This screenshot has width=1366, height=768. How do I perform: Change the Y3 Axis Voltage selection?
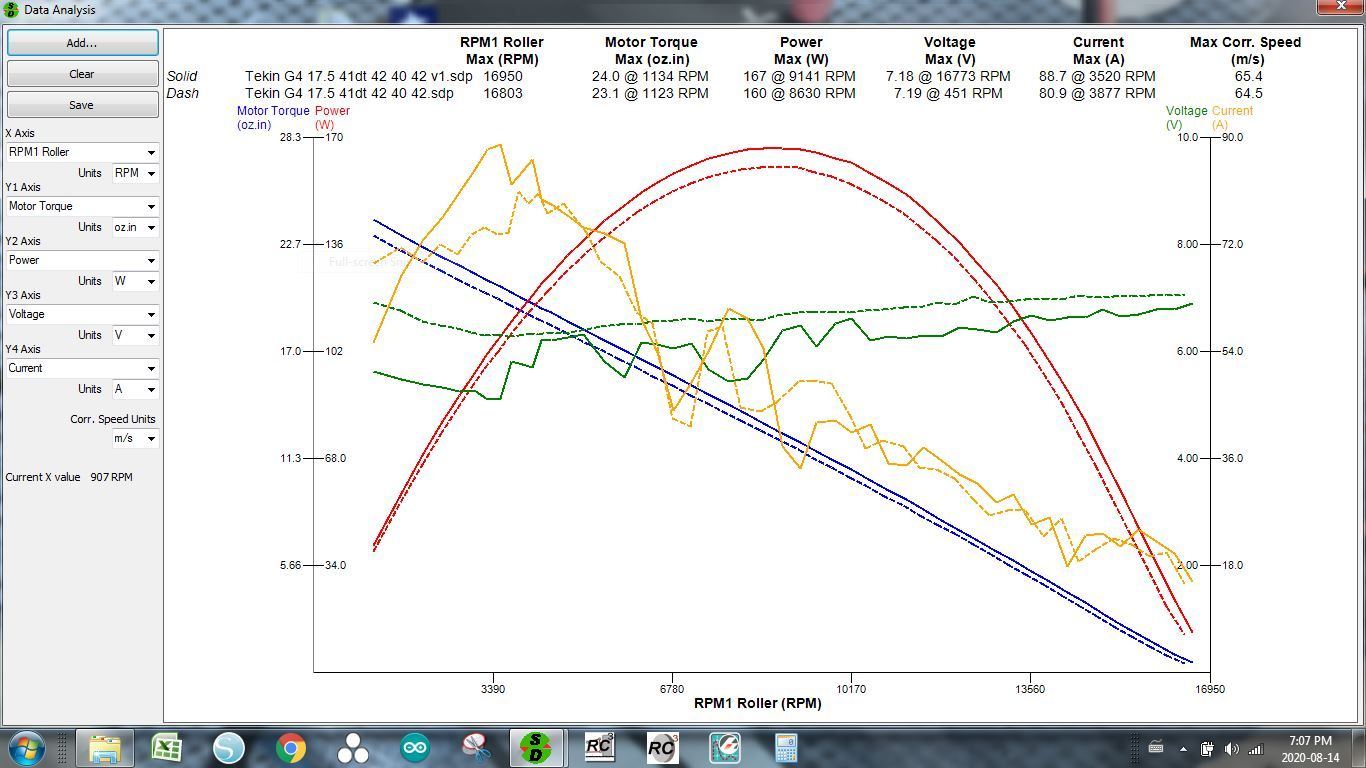click(82, 314)
